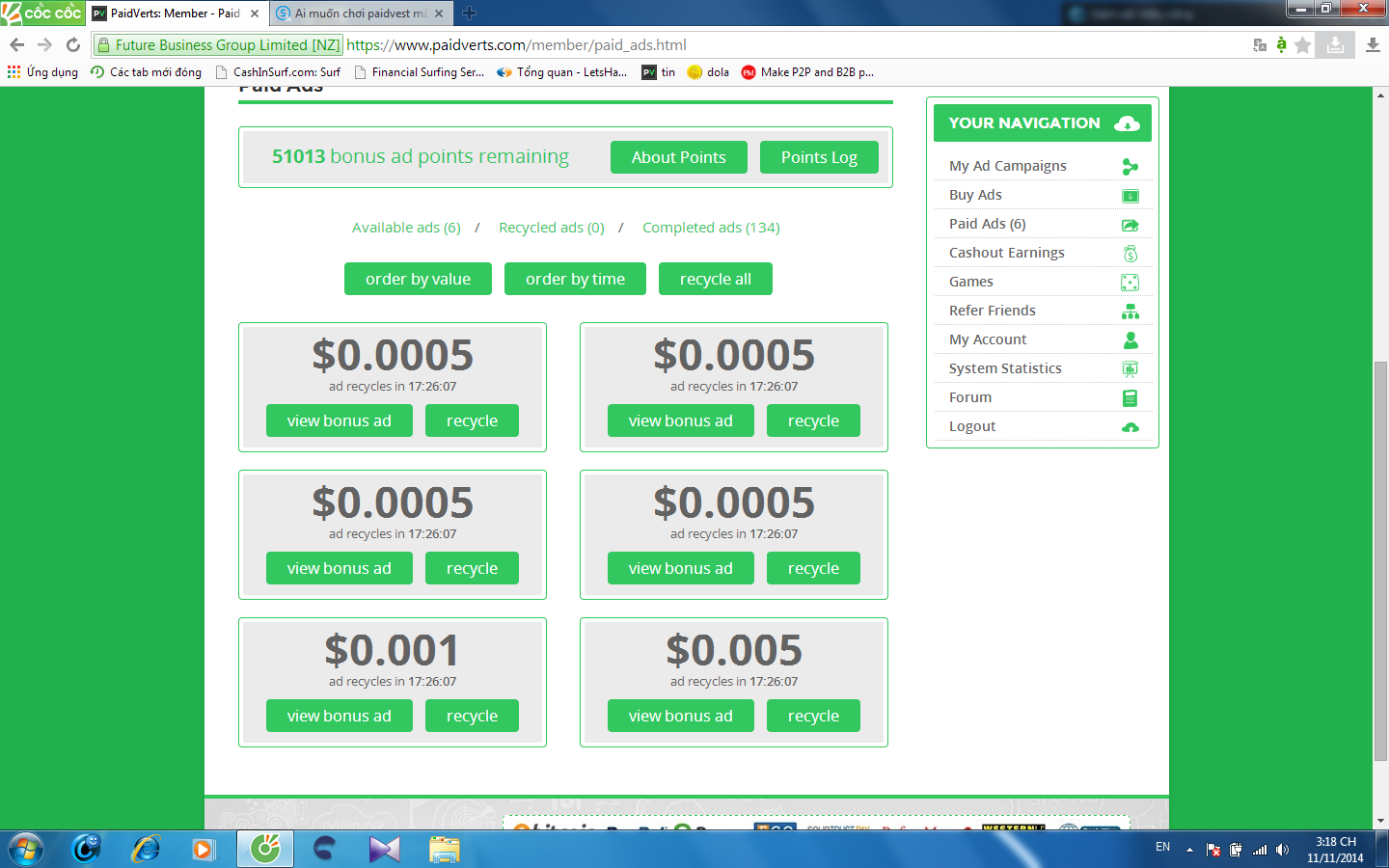Screen dimensions: 1389x868
Task: Click the '51013 bonus ad points remaining' text
Action: 421,156
